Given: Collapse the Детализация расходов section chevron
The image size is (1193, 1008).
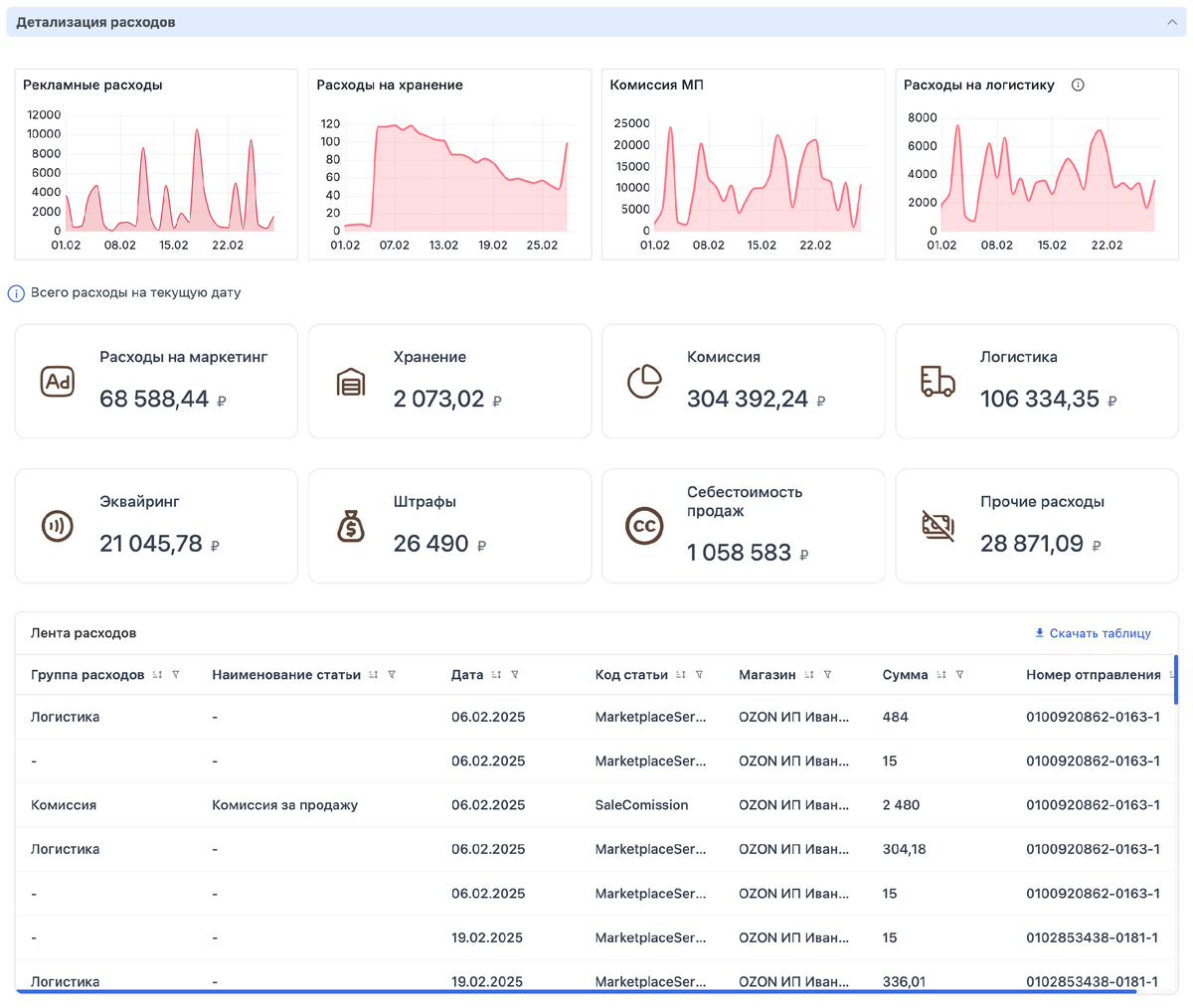Looking at the screenshot, I should point(1171,22).
